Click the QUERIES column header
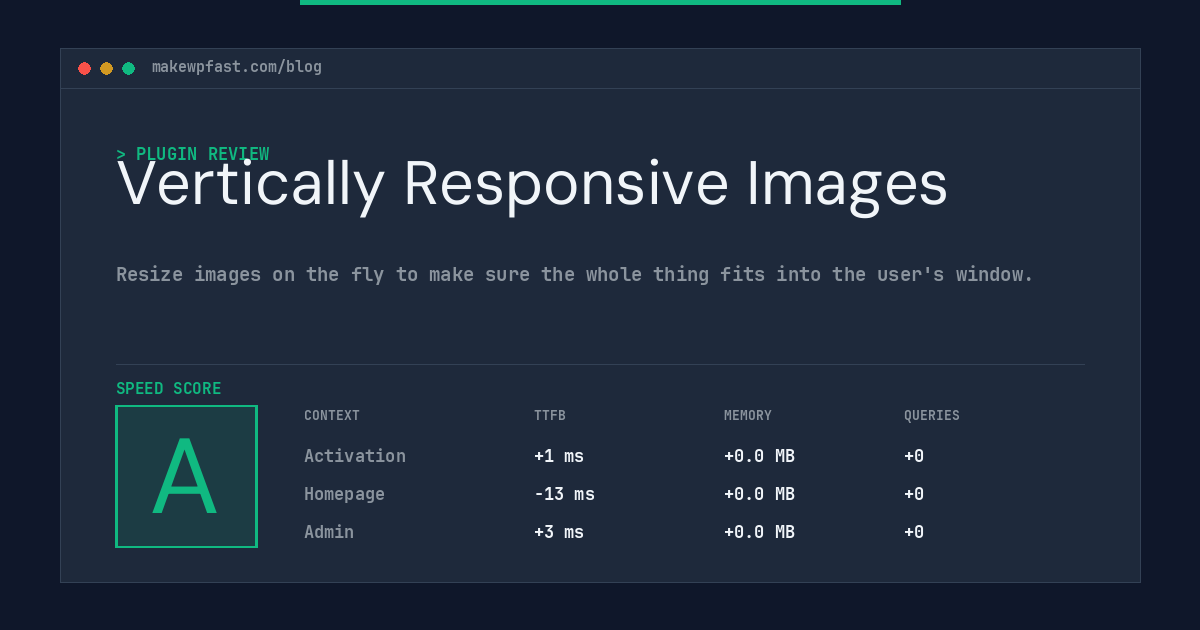Viewport: 1200px width, 630px height. point(932,415)
